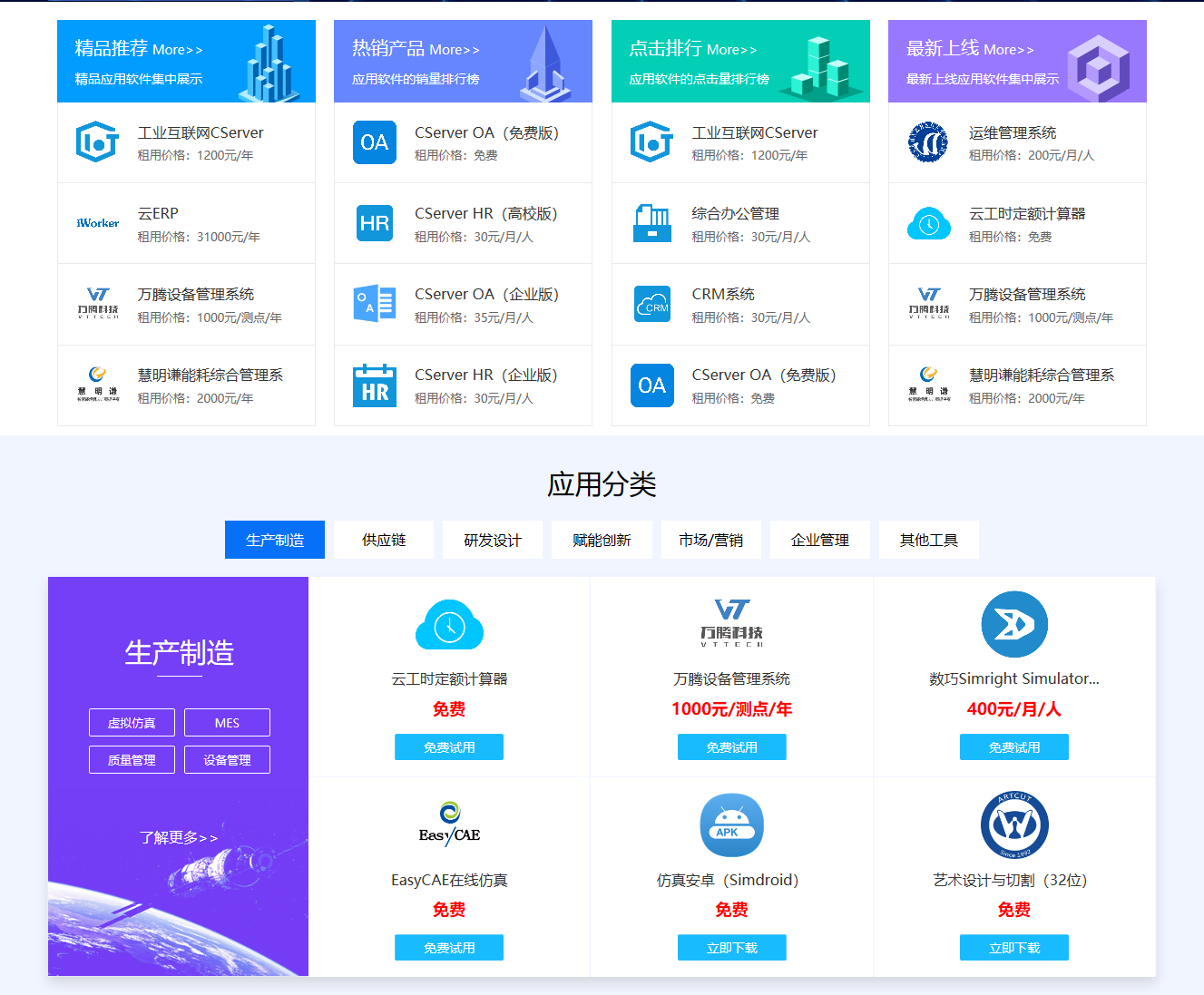Click the APK Android icon for Simdroid
The width and height of the screenshot is (1204, 995).
[x=731, y=825]
